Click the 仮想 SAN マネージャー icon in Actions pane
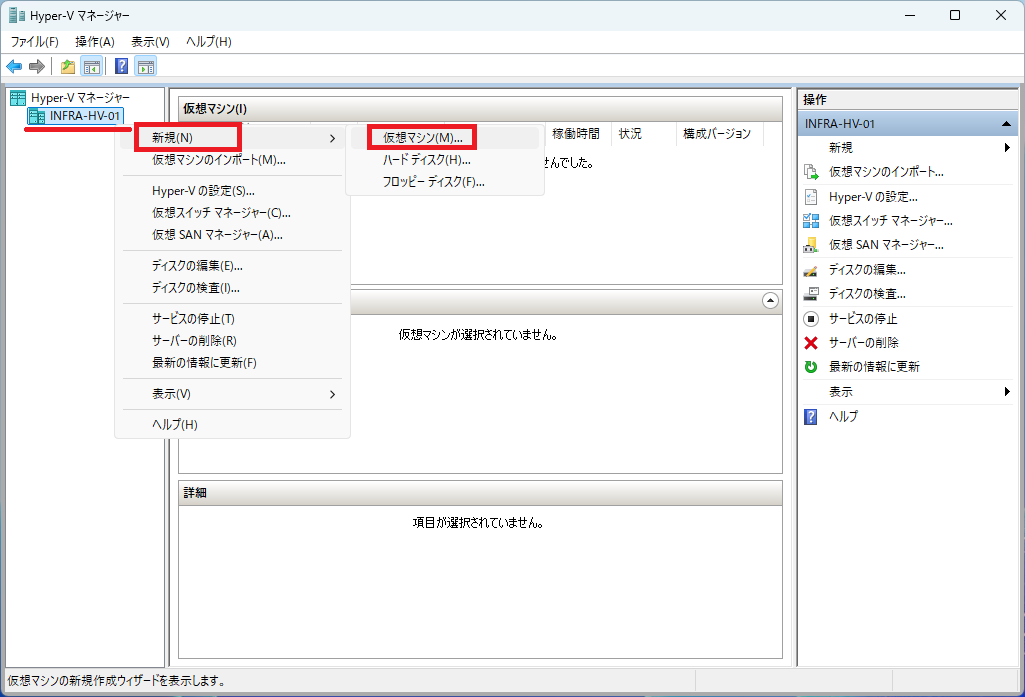This screenshot has width=1025, height=697. (811, 245)
